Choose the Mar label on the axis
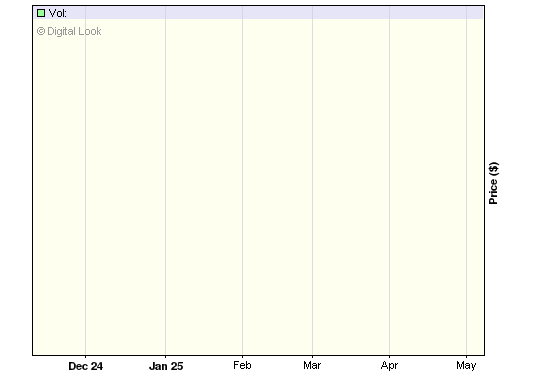 (312, 365)
